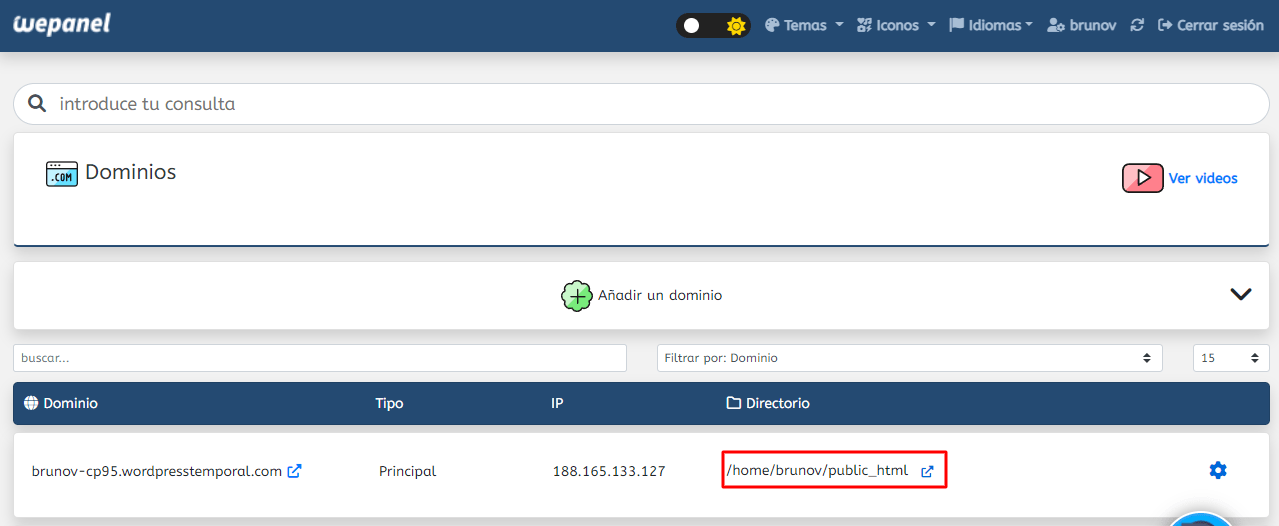Click the Tipo column header
Image resolution: width=1279 pixels, height=526 pixels.
click(389, 403)
